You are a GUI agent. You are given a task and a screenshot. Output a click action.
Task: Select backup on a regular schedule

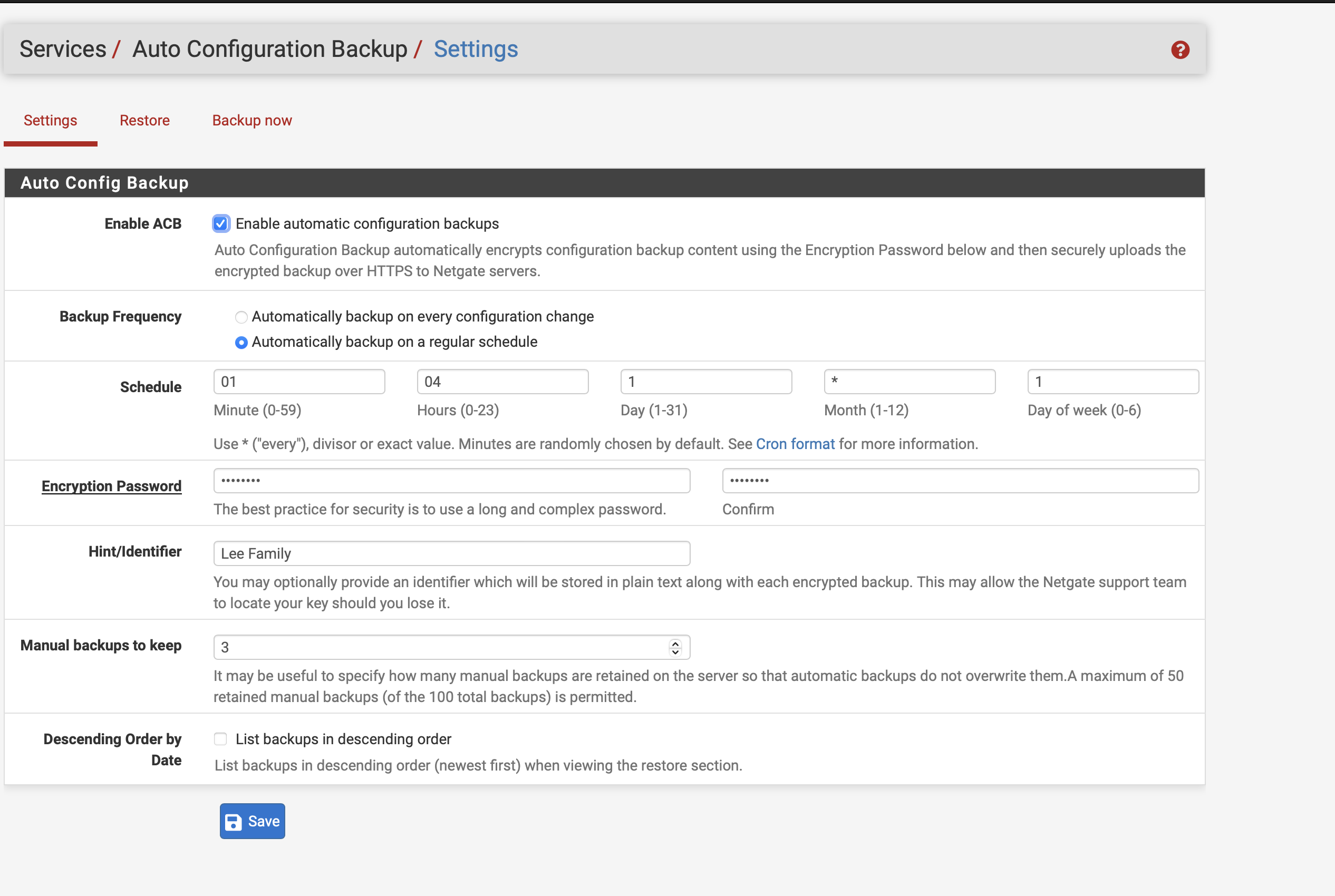(241, 342)
